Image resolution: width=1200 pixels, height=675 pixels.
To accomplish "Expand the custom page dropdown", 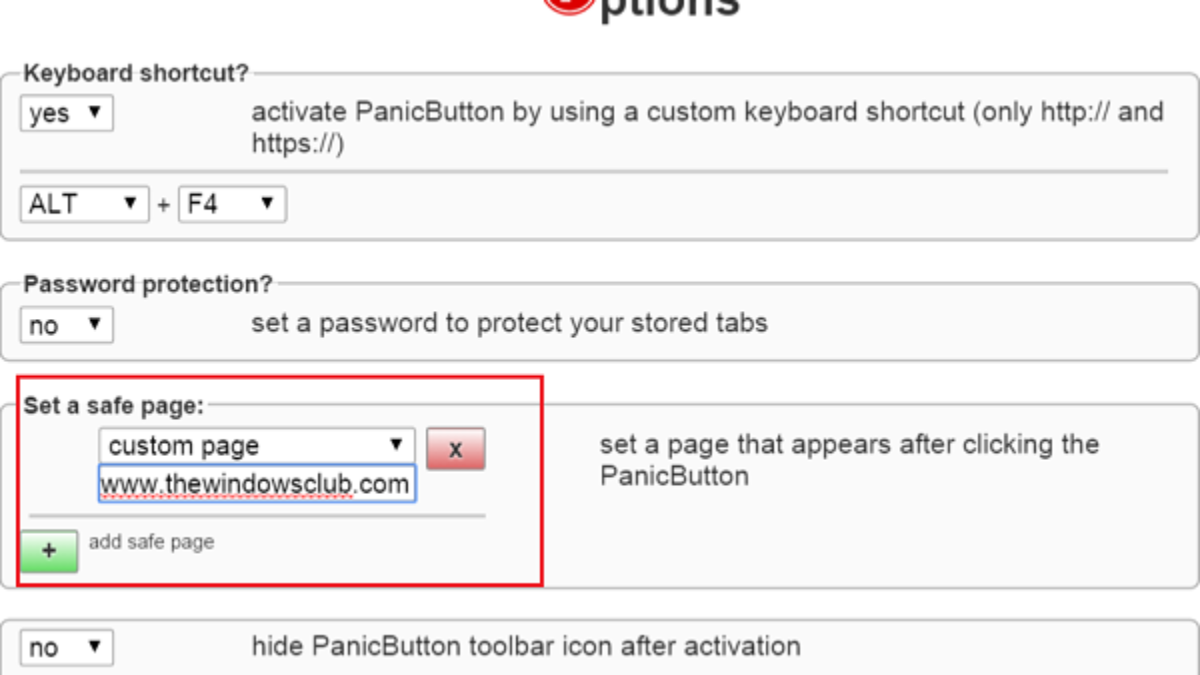I will click(257, 445).
